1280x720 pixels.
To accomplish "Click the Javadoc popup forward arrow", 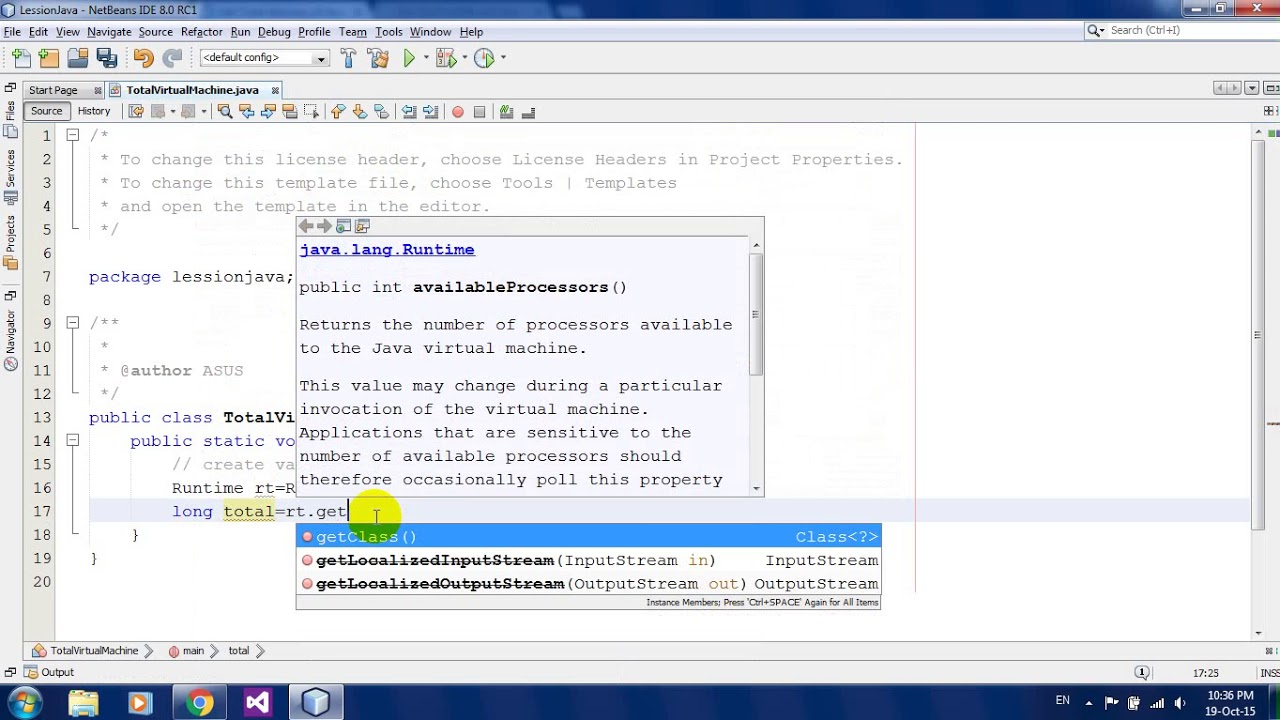I will coord(323,227).
